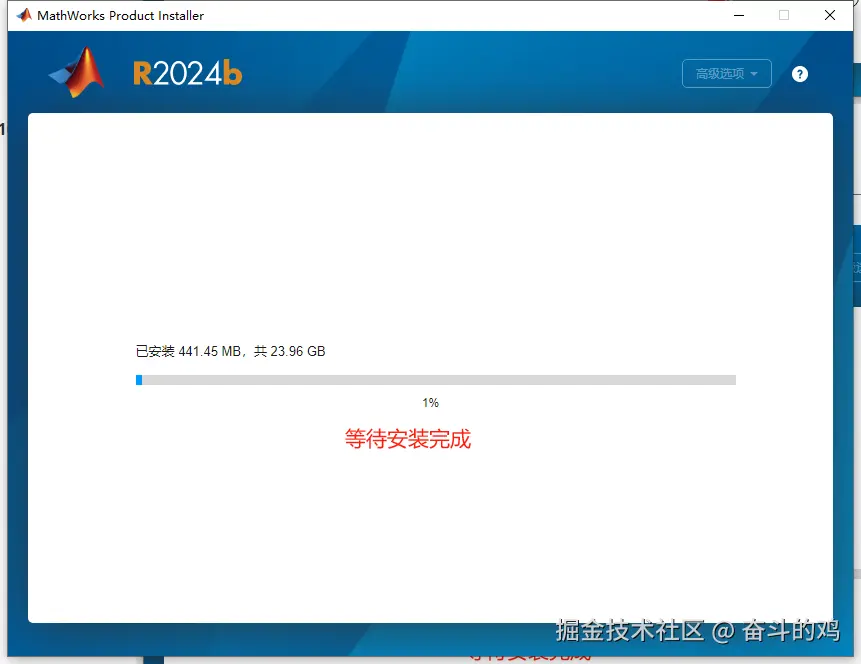Click the MathWorks Product Installer title text
The width and height of the screenshot is (861, 664).
click(120, 16)
